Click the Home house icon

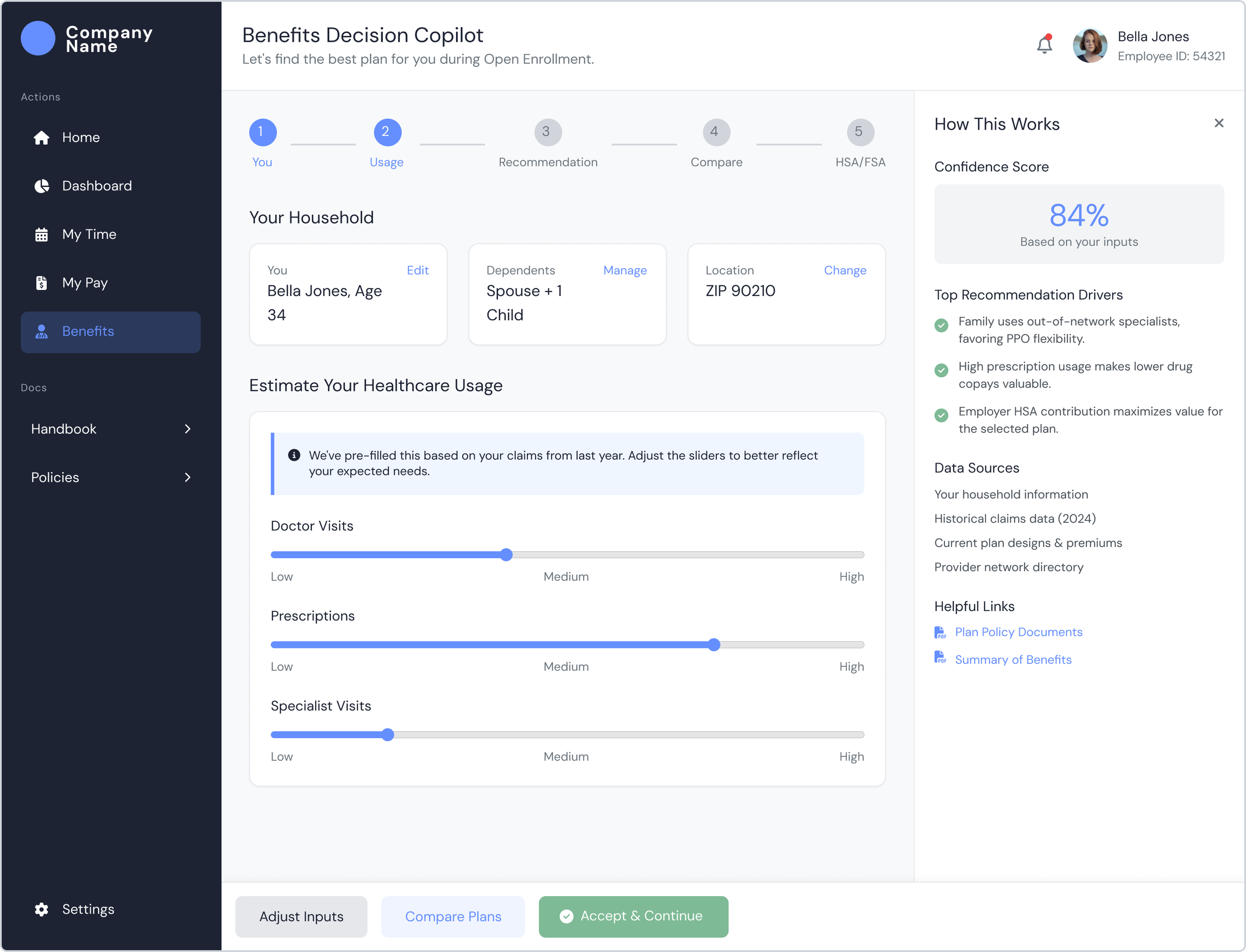(41, 138)
